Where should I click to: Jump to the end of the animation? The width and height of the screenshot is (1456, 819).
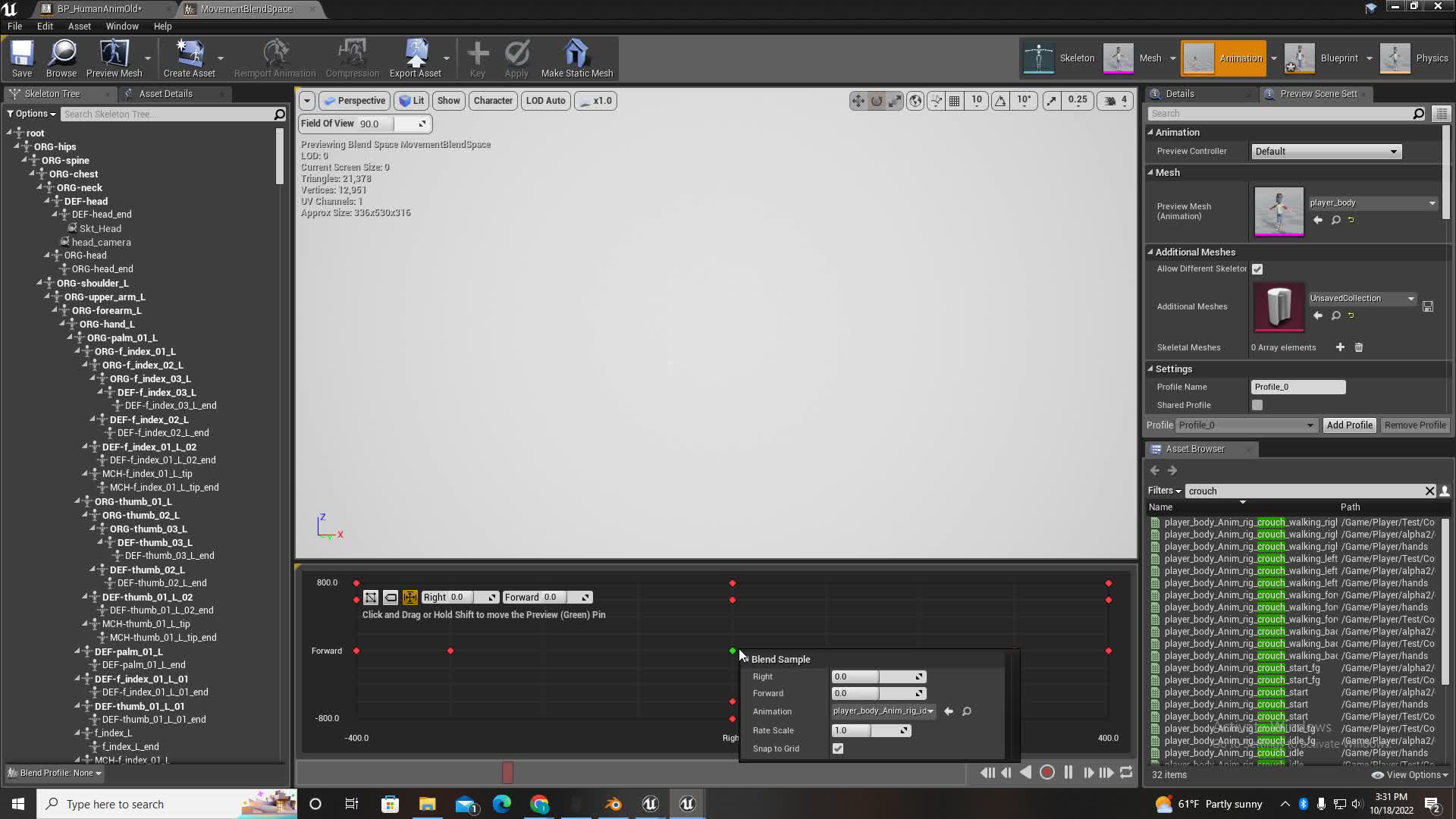click(1107, 773)
